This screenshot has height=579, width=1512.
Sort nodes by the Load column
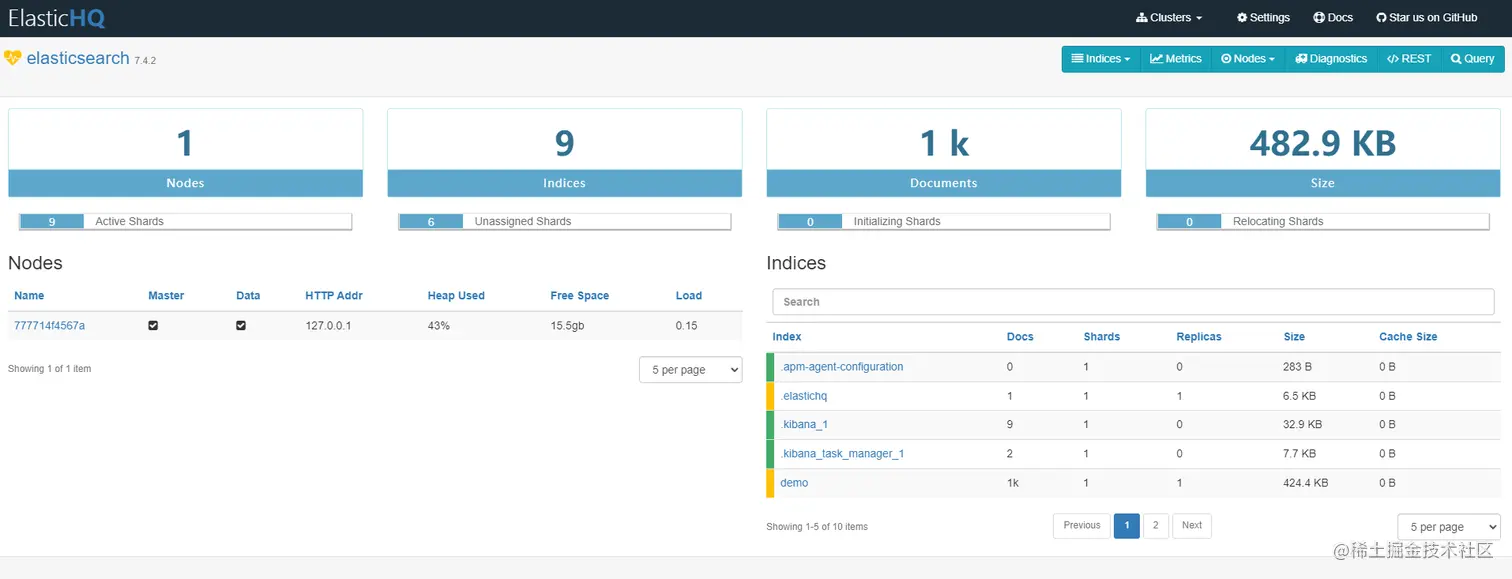[689, 296]
